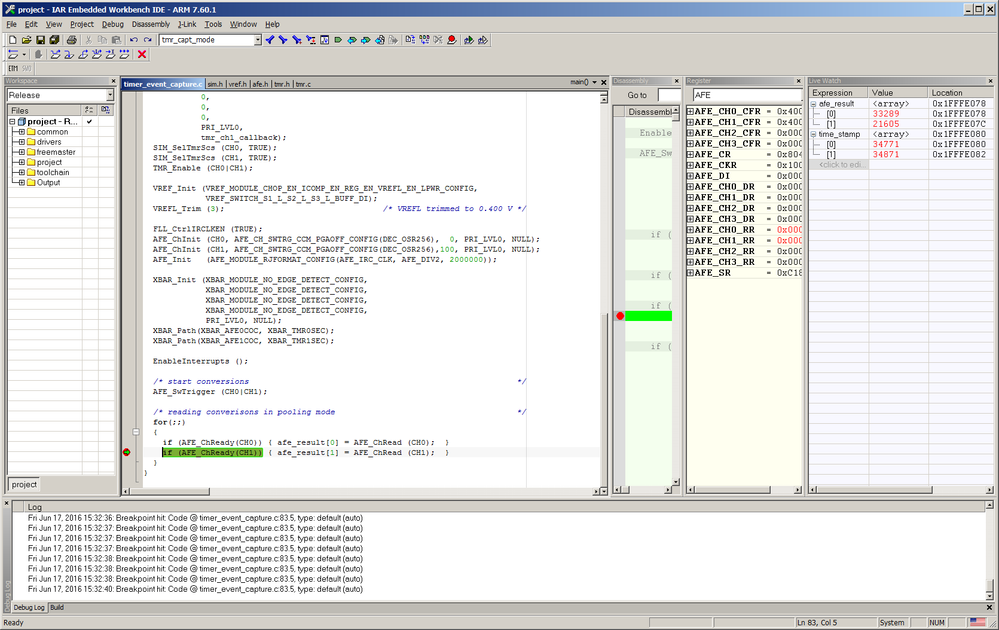Image resolution: width=999 pixels, height=630 pixels.
Task: Close the Live Watch panel
Action: tap(990, 80)
